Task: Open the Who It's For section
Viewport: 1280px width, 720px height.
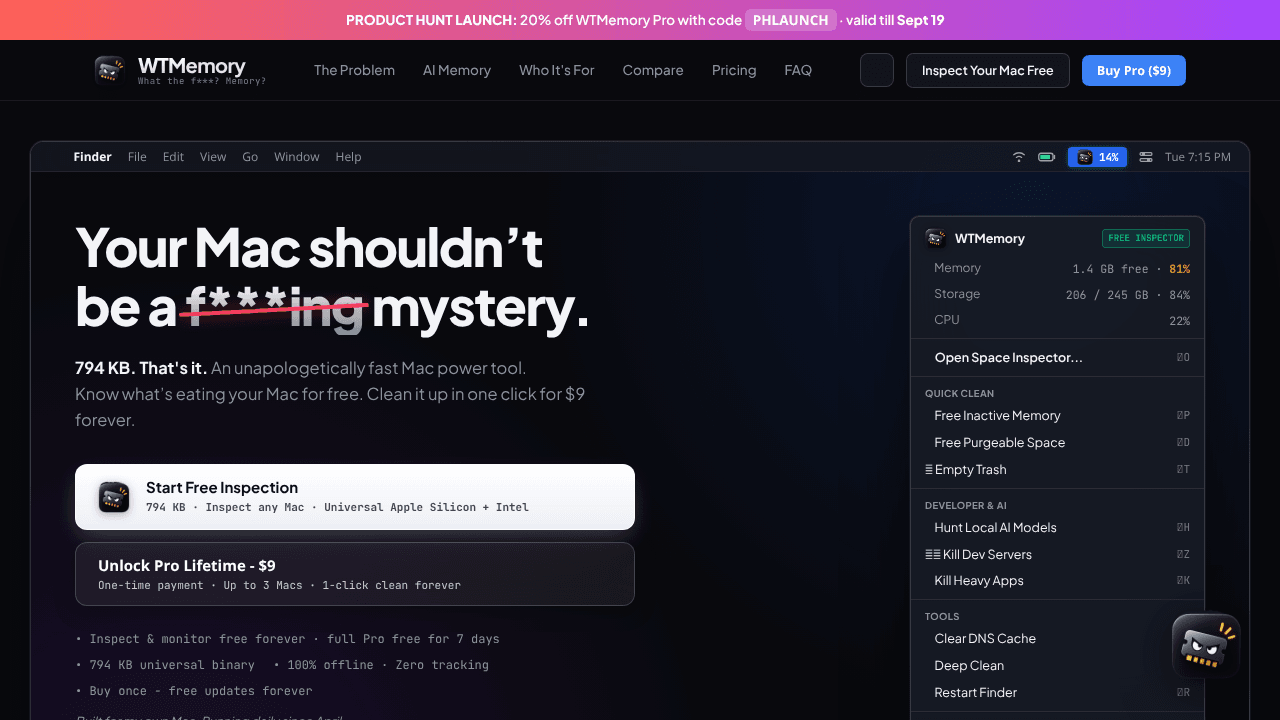Action: point(557,70)
